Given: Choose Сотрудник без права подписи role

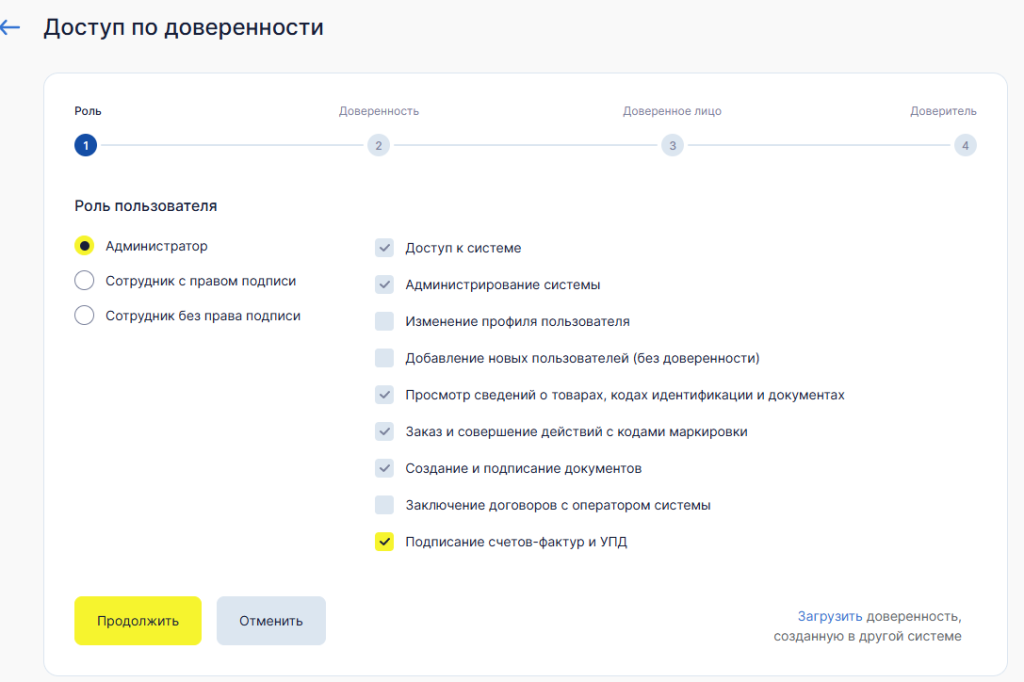Looking at the screenshot, I should [x=84, y=315].
